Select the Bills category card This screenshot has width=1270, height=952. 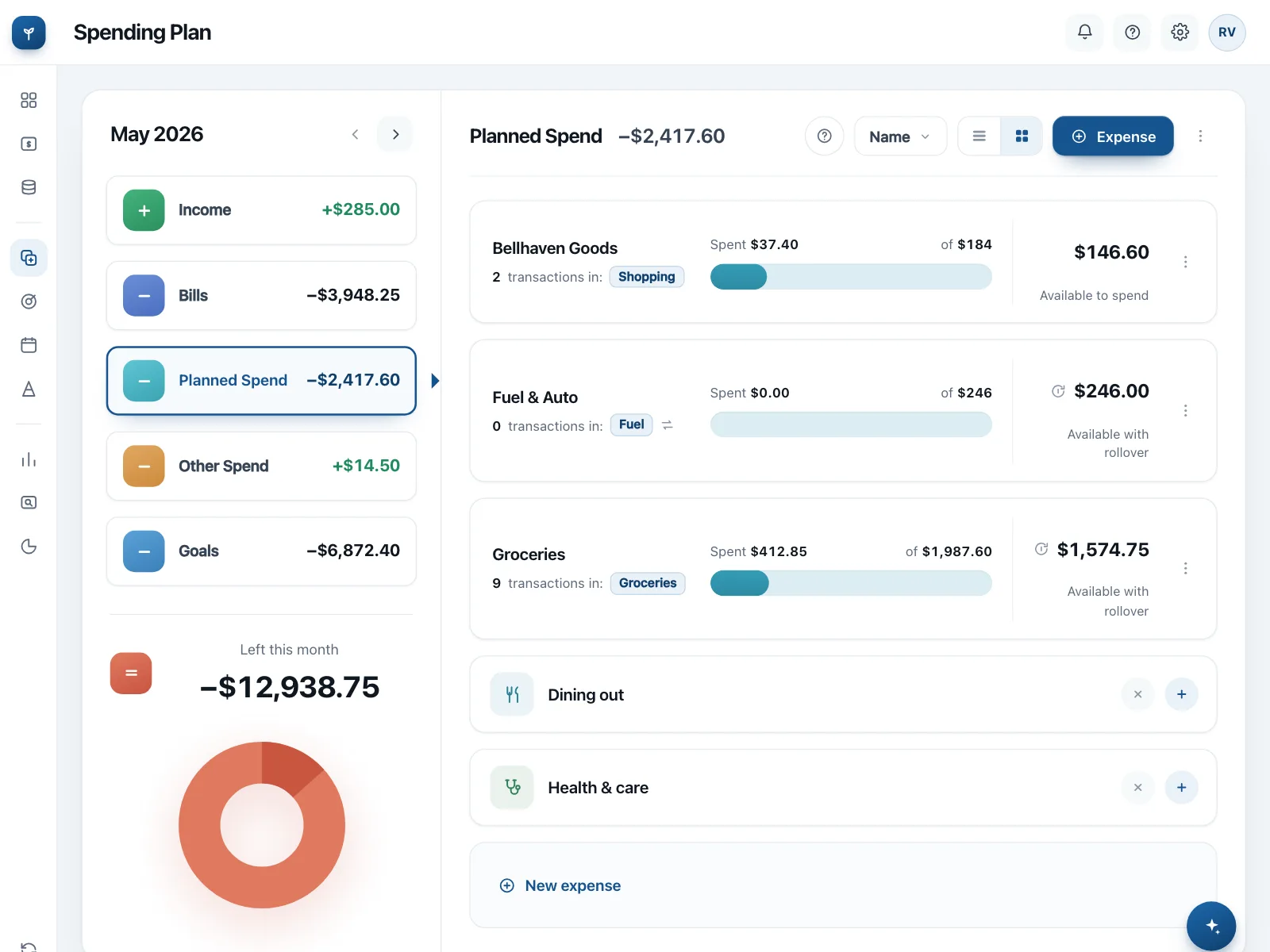[x=261, y=295]
